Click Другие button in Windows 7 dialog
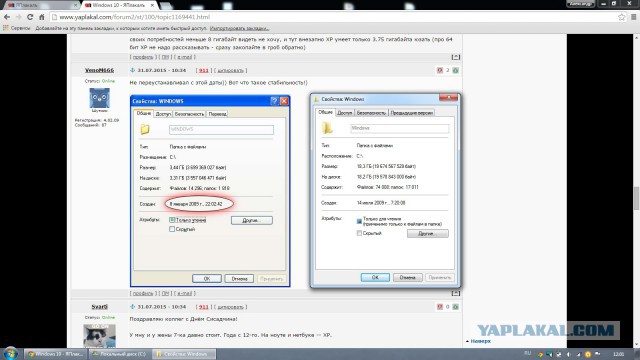The height and width of the screenshot is (360, 640). tap(427, 233)
